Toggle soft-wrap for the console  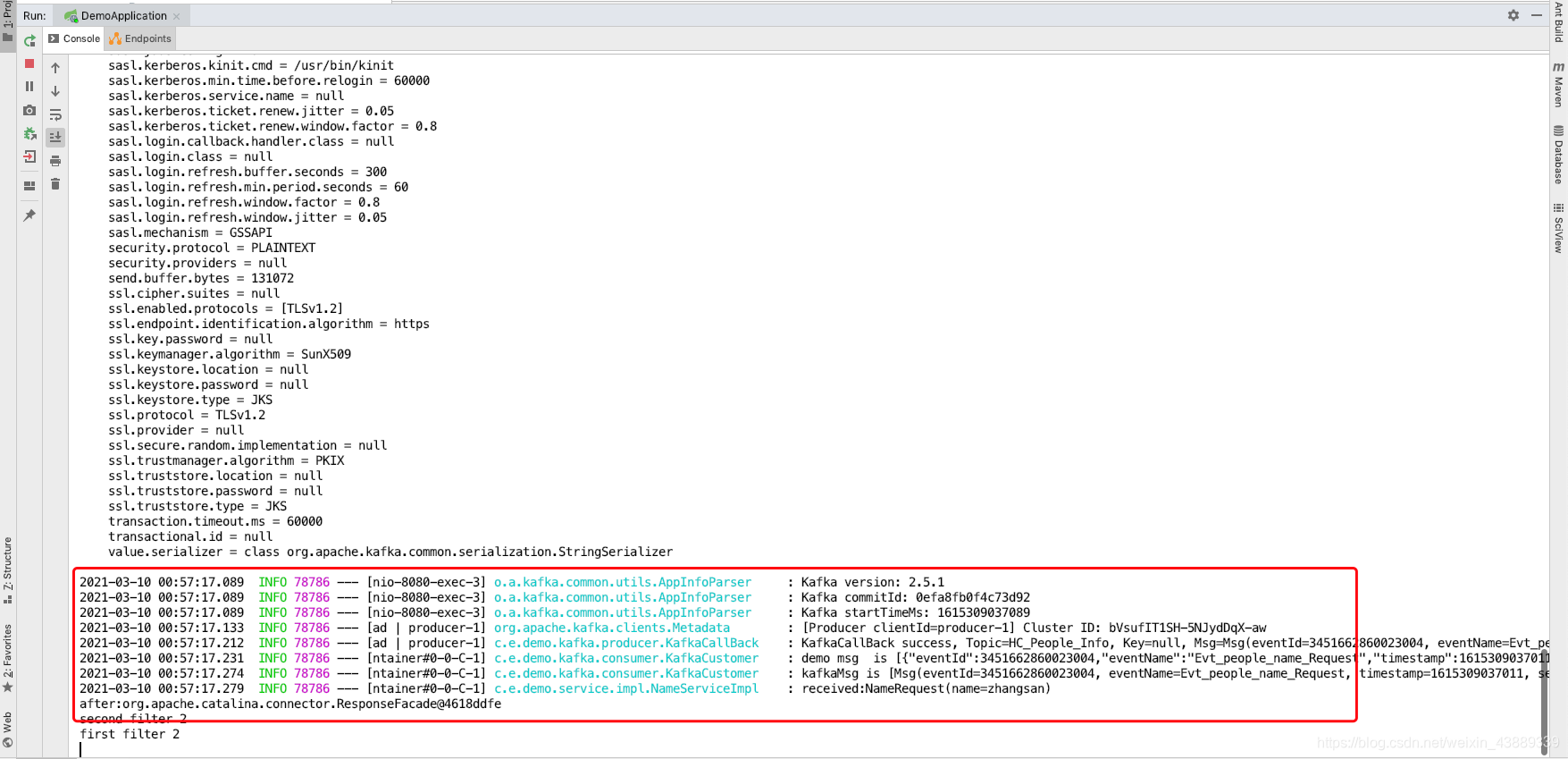[55, 114]
